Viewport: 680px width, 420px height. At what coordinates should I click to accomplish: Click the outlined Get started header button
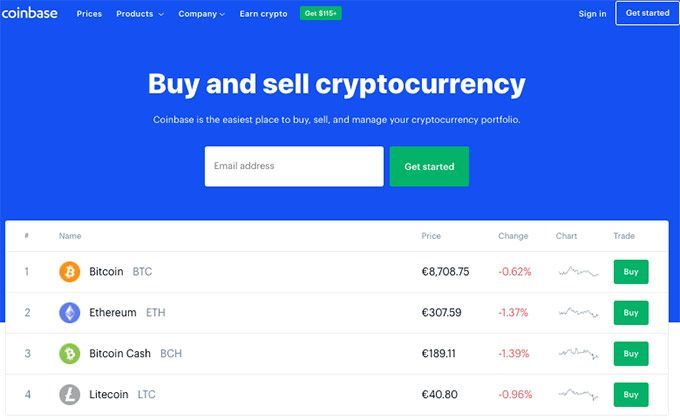[647, 13]
